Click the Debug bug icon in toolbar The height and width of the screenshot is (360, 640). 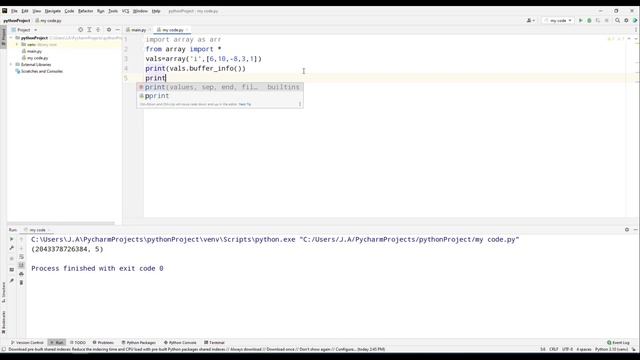(x=589, y=20)
